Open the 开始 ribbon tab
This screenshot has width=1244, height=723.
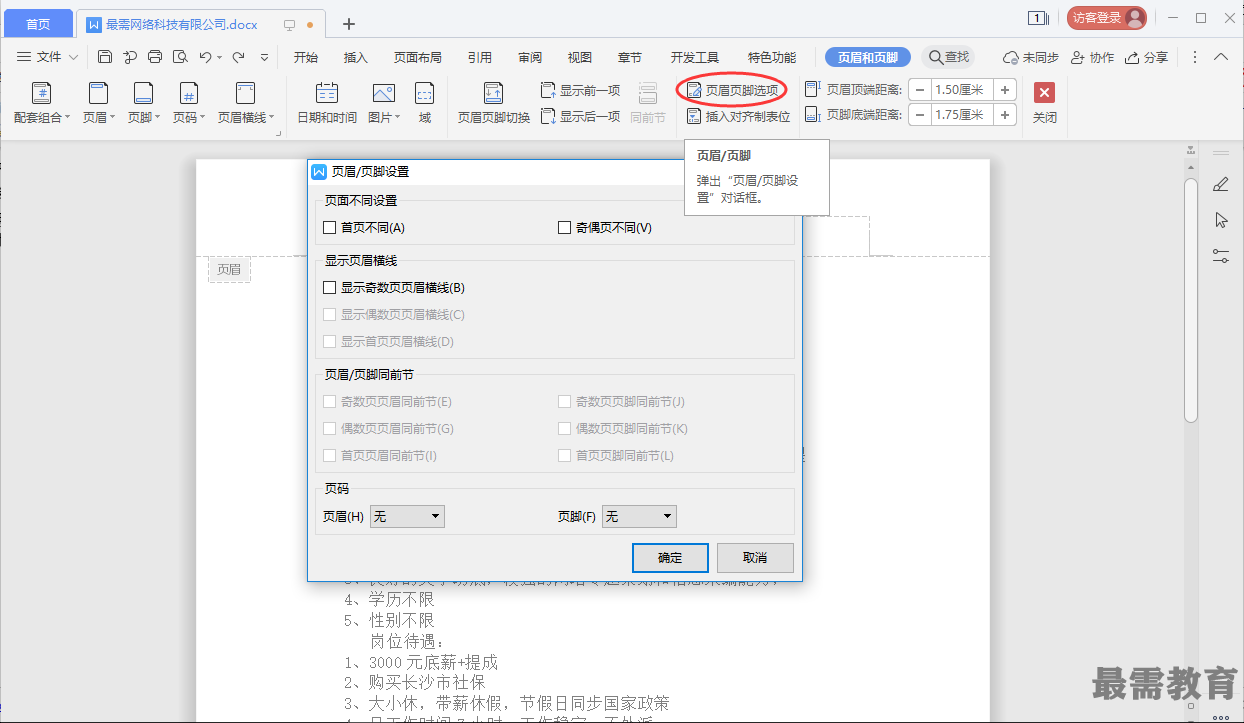click(306, 57)
